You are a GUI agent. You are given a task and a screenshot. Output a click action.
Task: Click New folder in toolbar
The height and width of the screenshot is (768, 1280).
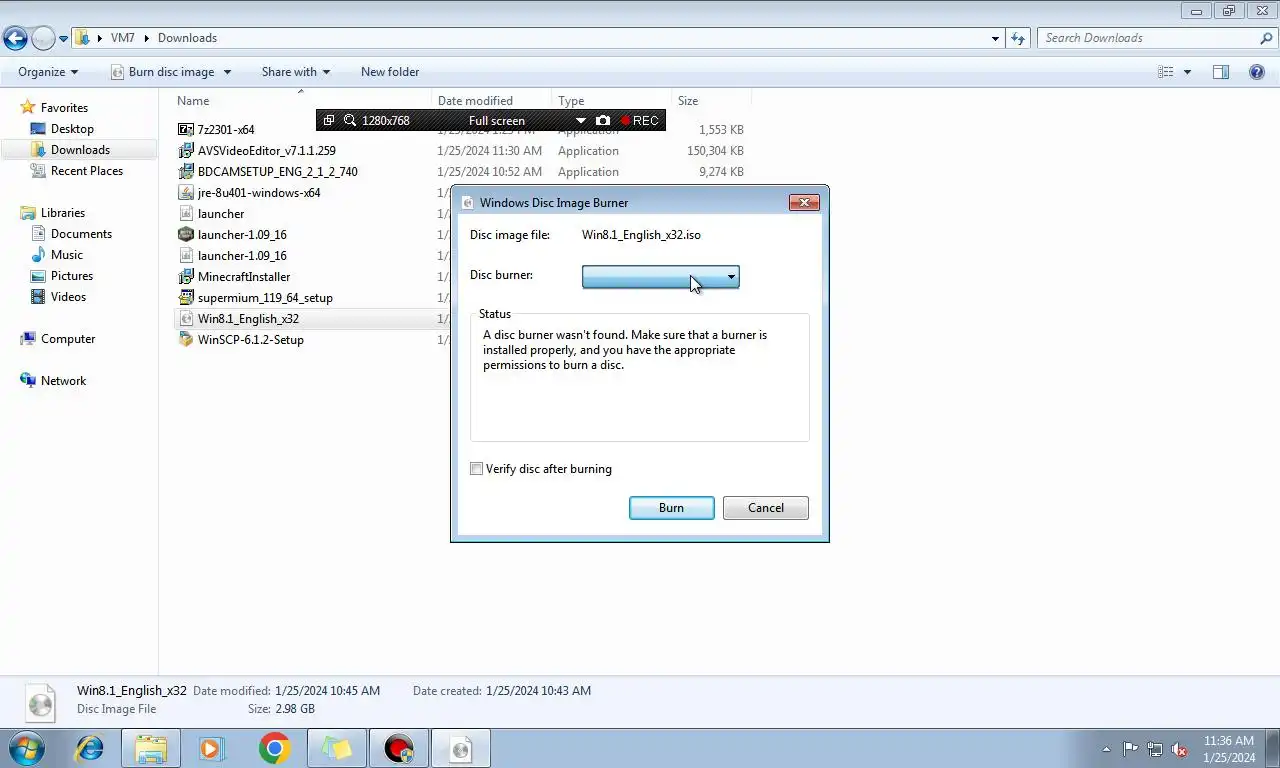point(390,72)
